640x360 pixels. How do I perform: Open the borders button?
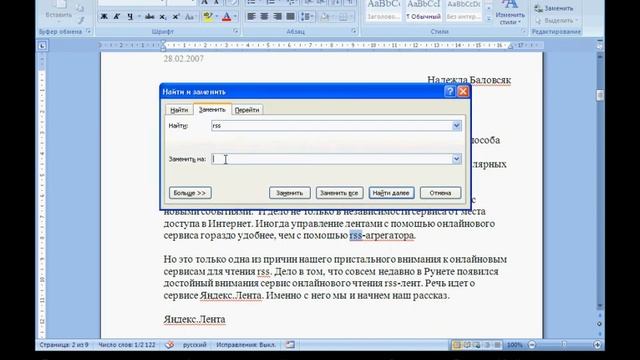tap(343, 17)
